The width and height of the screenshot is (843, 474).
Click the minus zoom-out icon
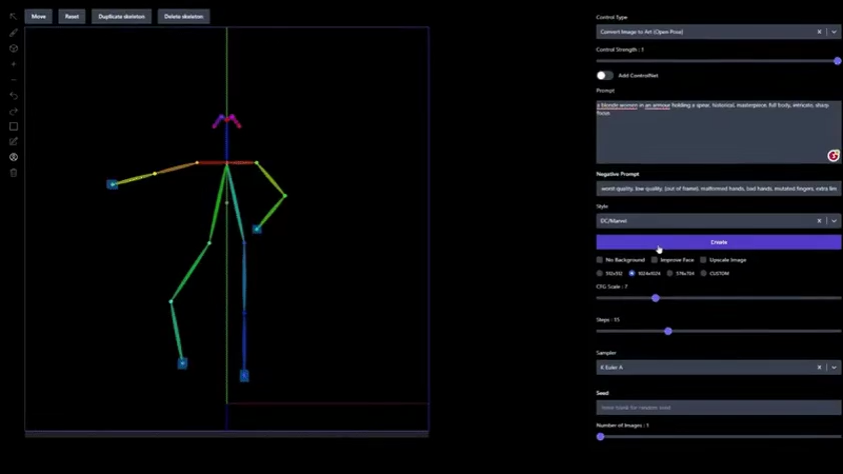click(13, 80)
